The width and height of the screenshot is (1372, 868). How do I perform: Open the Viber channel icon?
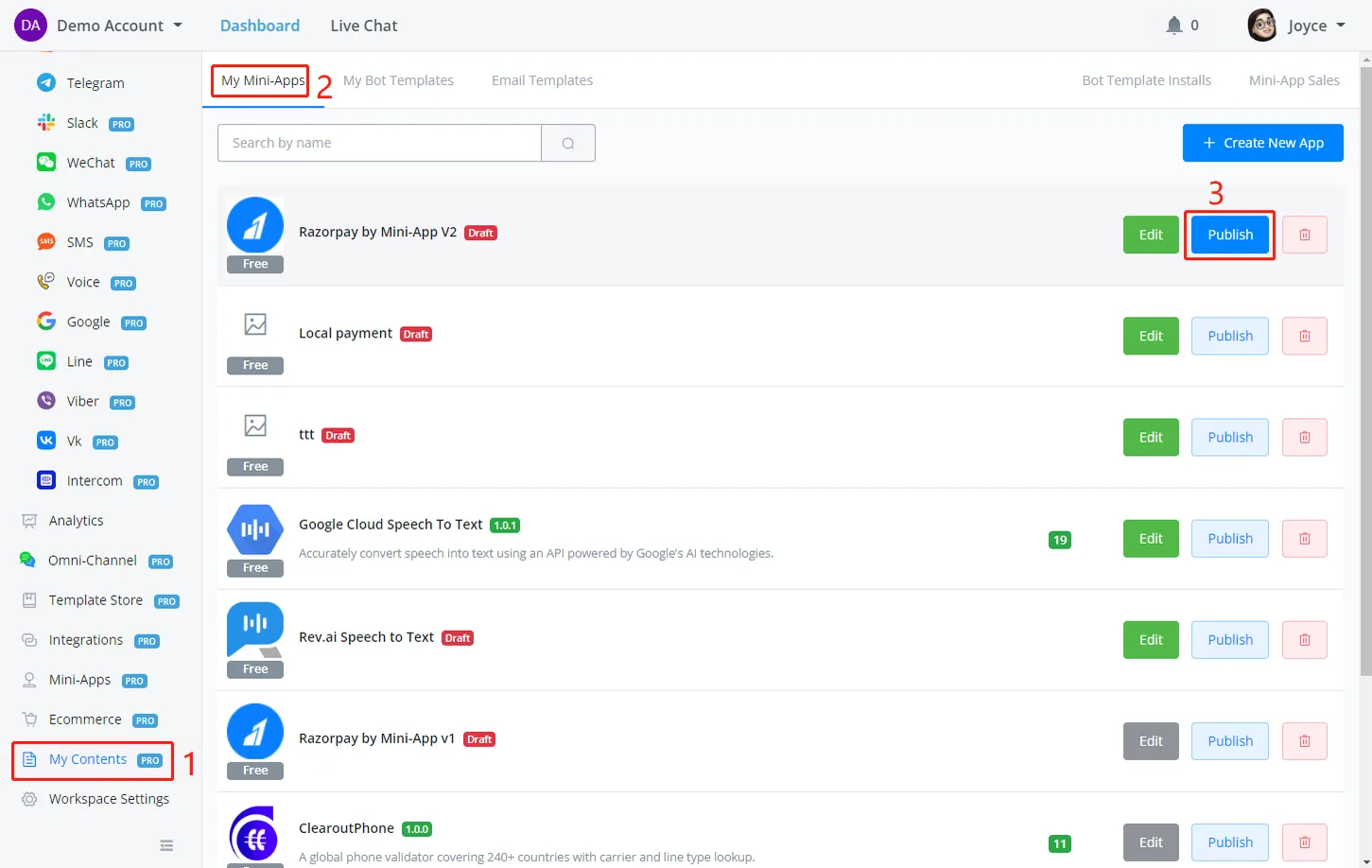pos(46,400)
